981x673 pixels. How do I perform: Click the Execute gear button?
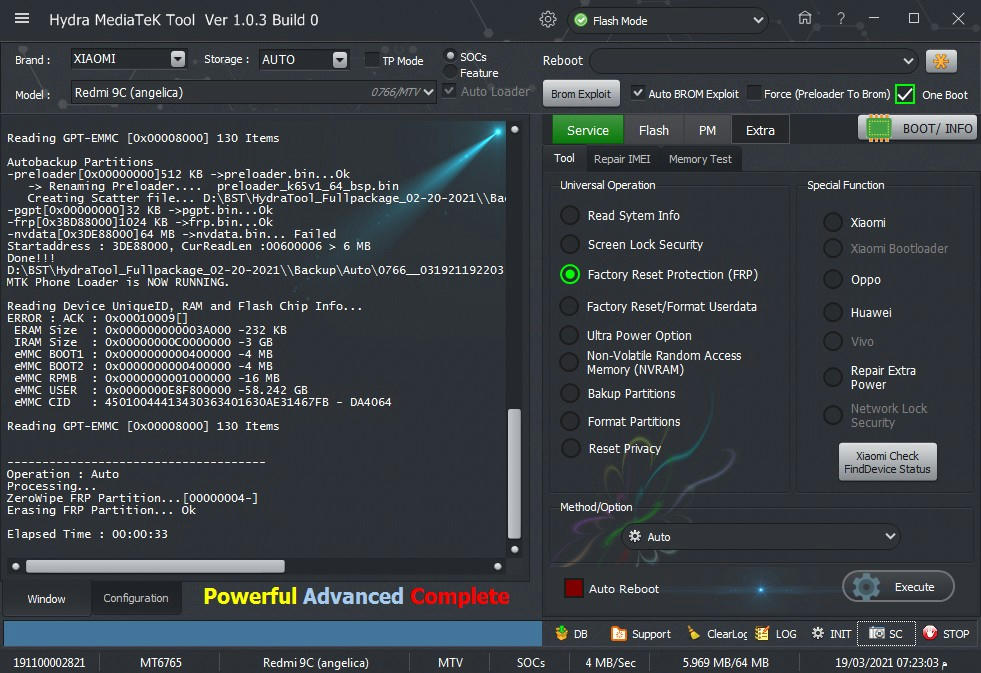898,587
